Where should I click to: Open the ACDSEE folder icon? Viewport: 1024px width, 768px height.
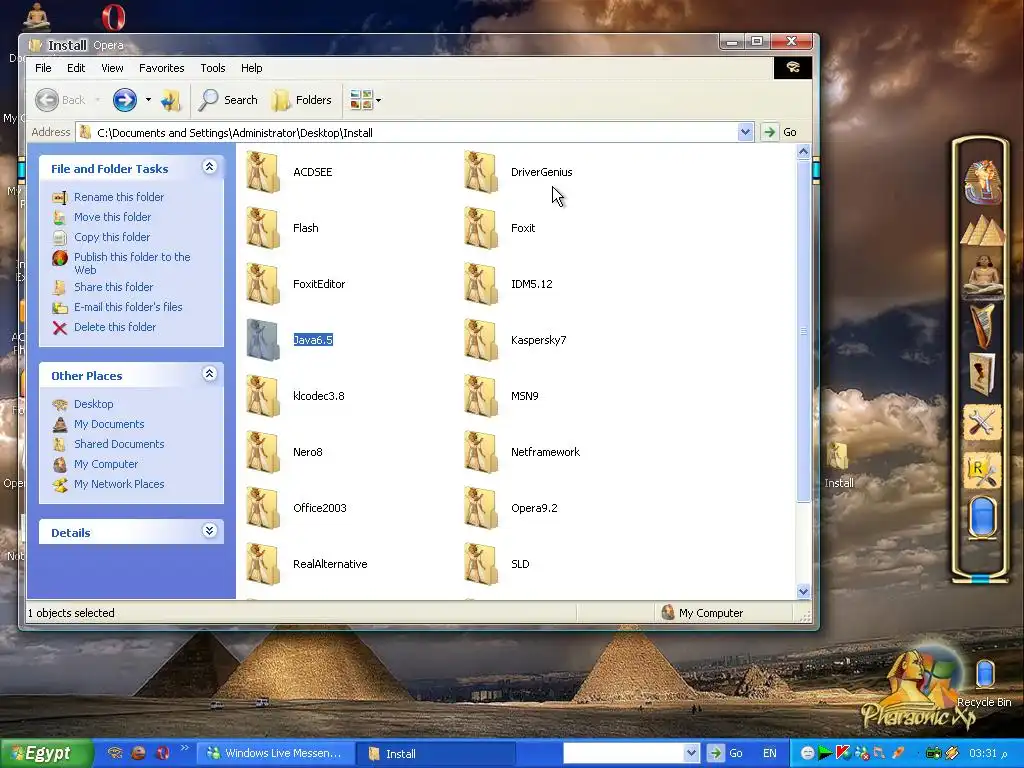263,172
